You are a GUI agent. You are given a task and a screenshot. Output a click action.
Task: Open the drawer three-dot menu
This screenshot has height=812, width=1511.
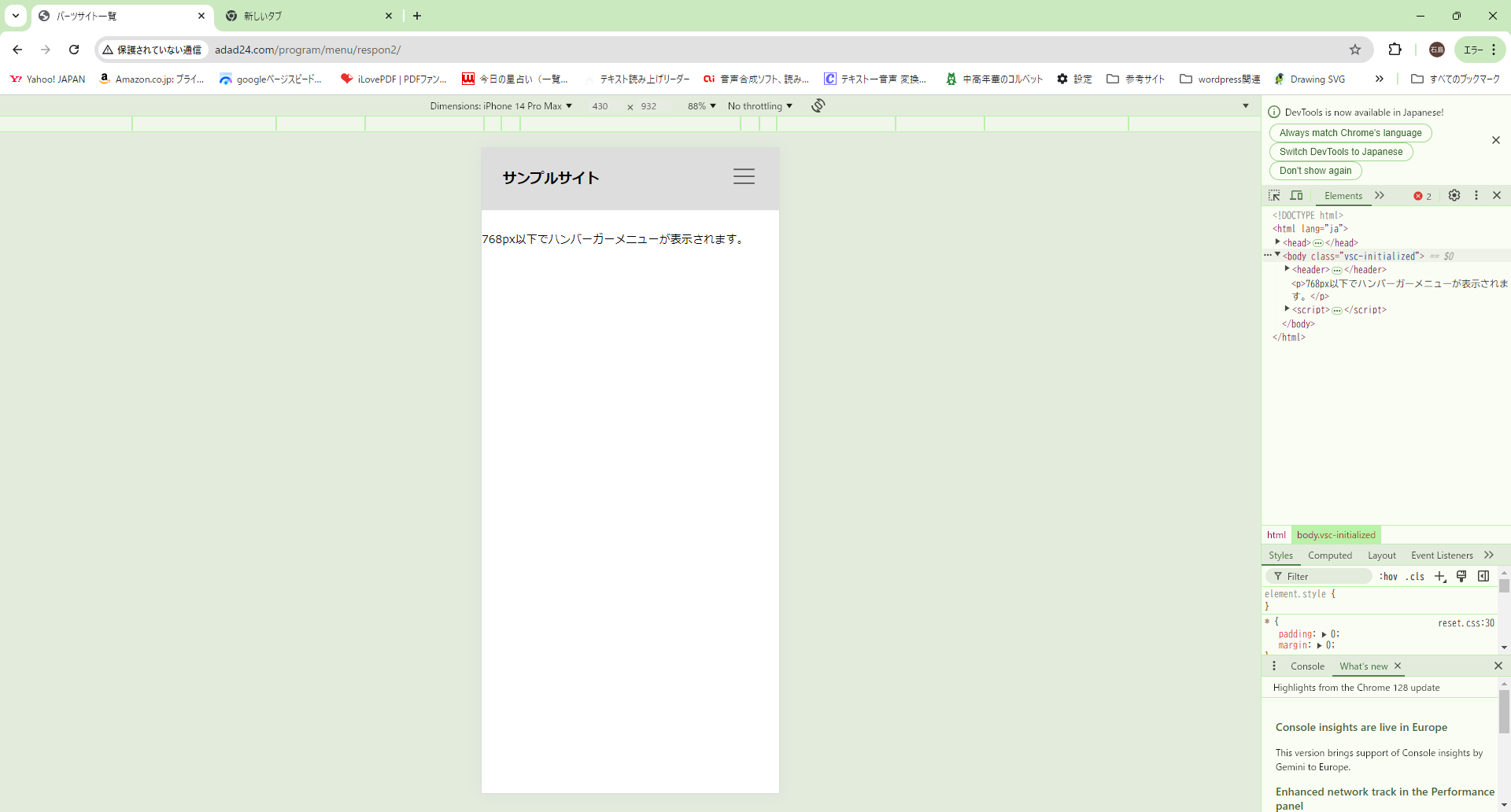click(1274, 666)
